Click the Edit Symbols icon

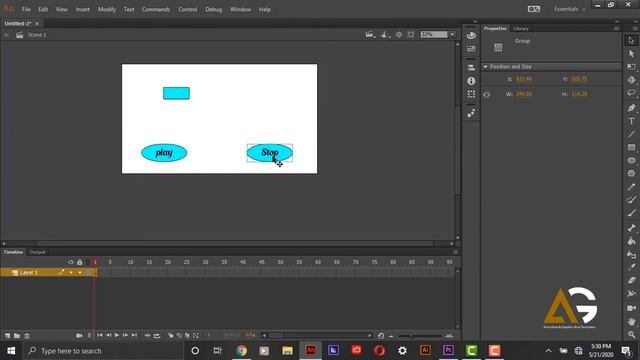(x=384, y=35)
